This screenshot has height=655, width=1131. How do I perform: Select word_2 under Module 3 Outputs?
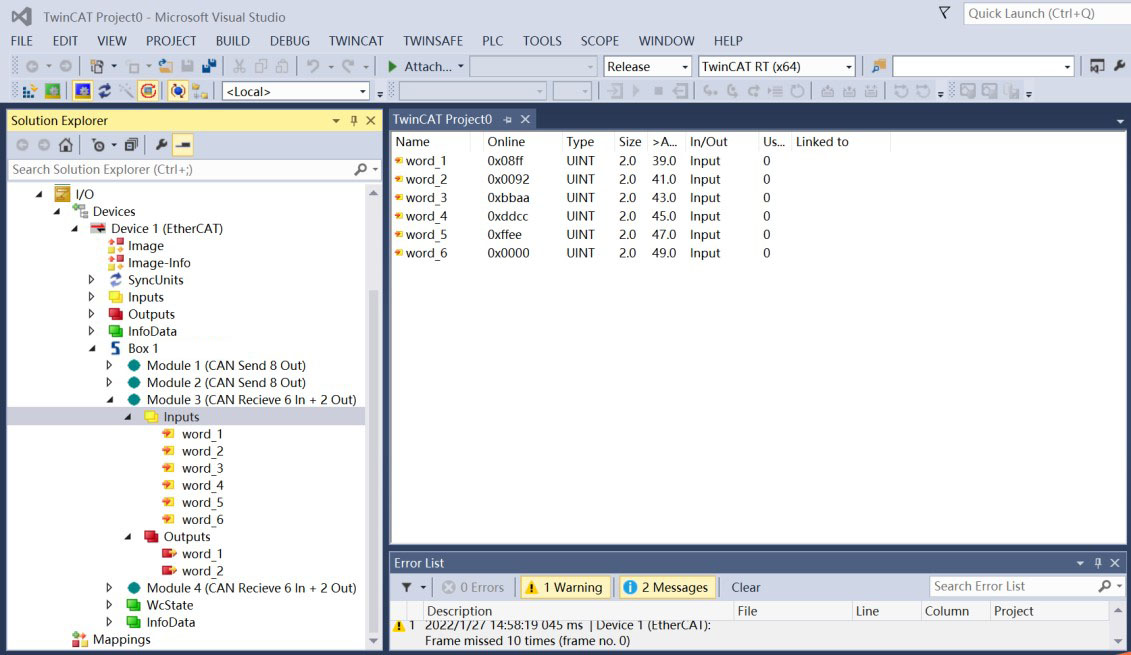[202, 571]
